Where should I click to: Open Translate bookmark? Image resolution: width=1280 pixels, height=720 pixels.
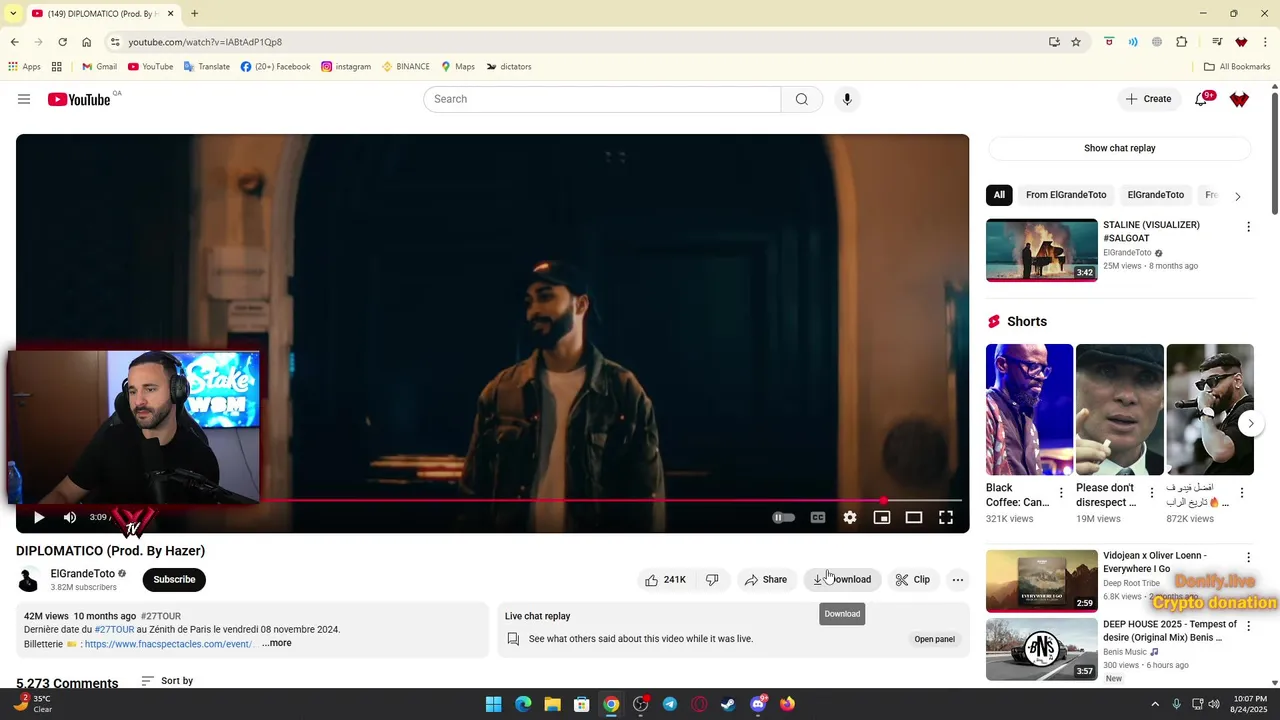pos(206,67)
